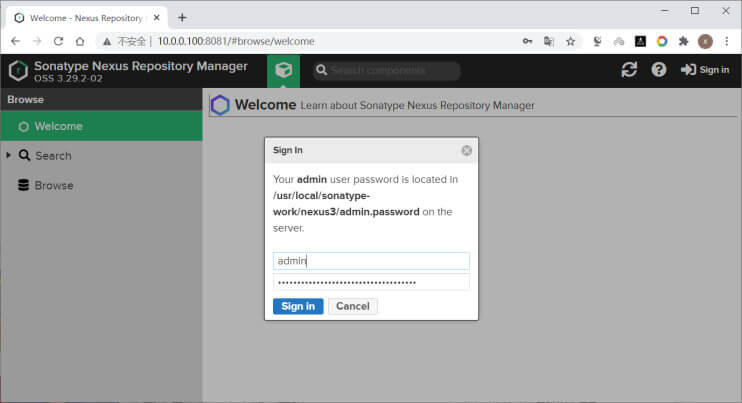742x403 pixels.
Task: Close the Welcome - Nexus Repository tab
Action: pyautogui.click(x=157, y=18)
